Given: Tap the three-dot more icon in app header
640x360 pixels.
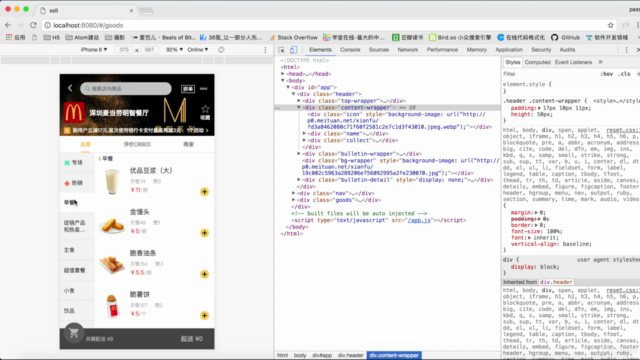Looking at the screenshot, I should tap(203, 89).
